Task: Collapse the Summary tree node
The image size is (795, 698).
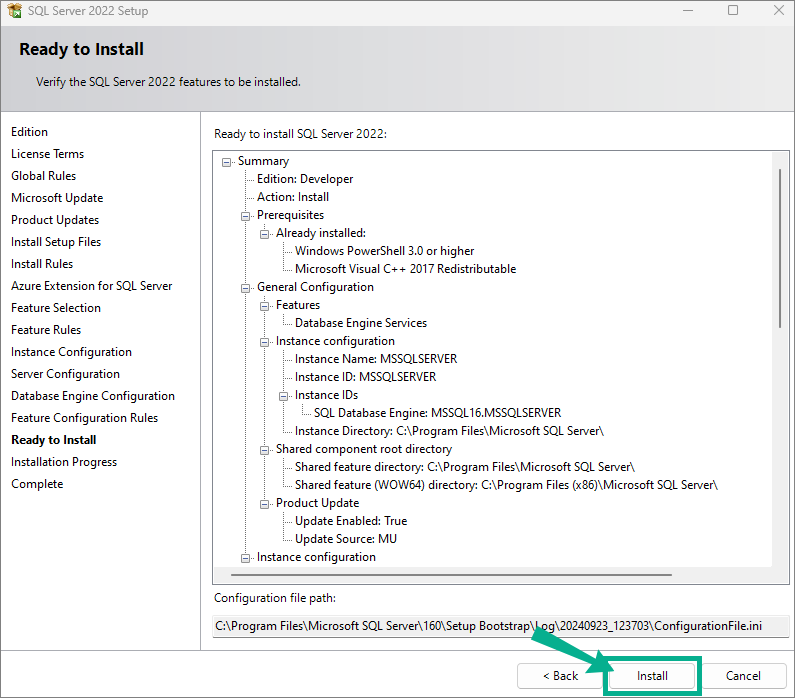Action: (227, 161)
